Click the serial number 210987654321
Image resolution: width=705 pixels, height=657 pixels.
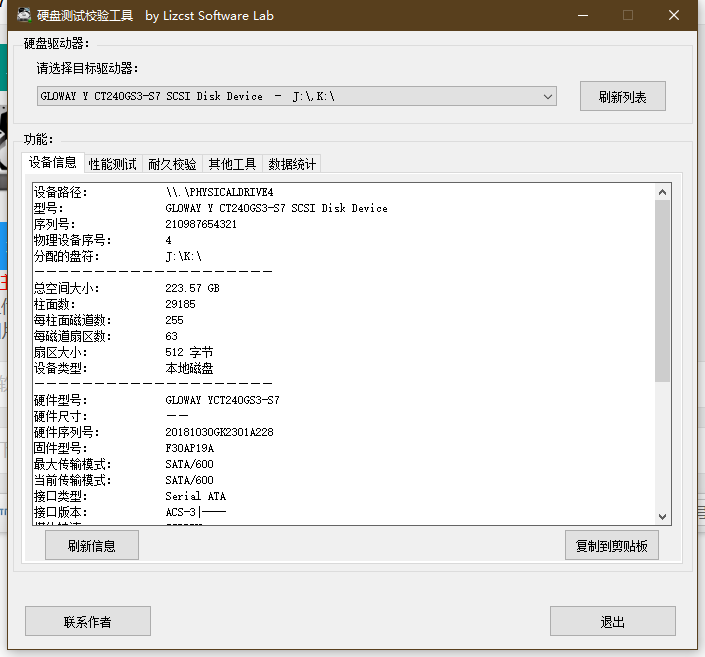(201, 224)
